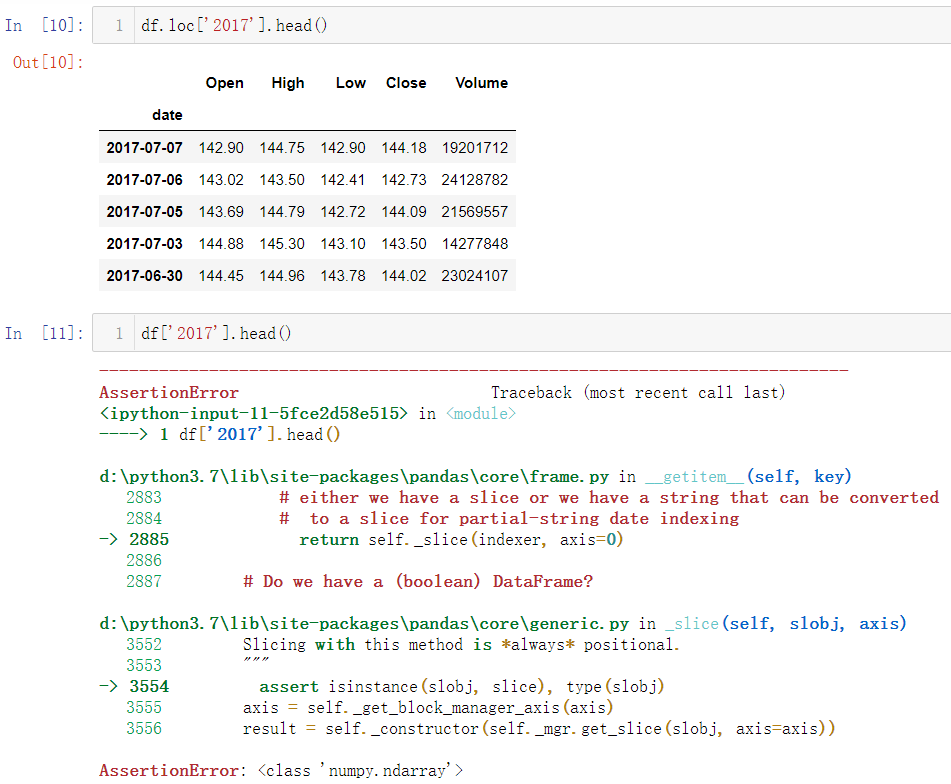951x784 pixels.
Task: Click the generic.py file path line
Action: (503, 623)
